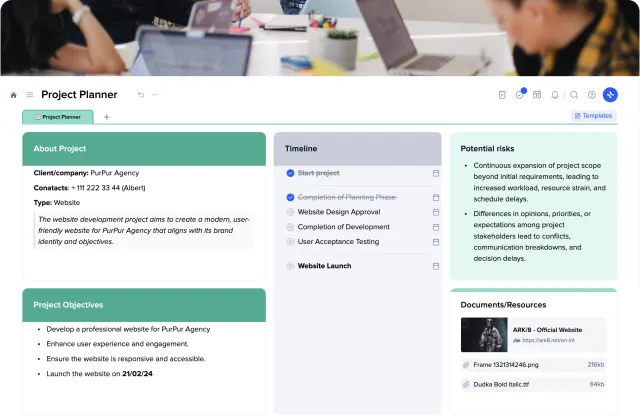Image resolution: width=640 pixels, height=420 pixels.
Task: Uncheck the Completion of Planning Phase task
Action: click(290, 198)
